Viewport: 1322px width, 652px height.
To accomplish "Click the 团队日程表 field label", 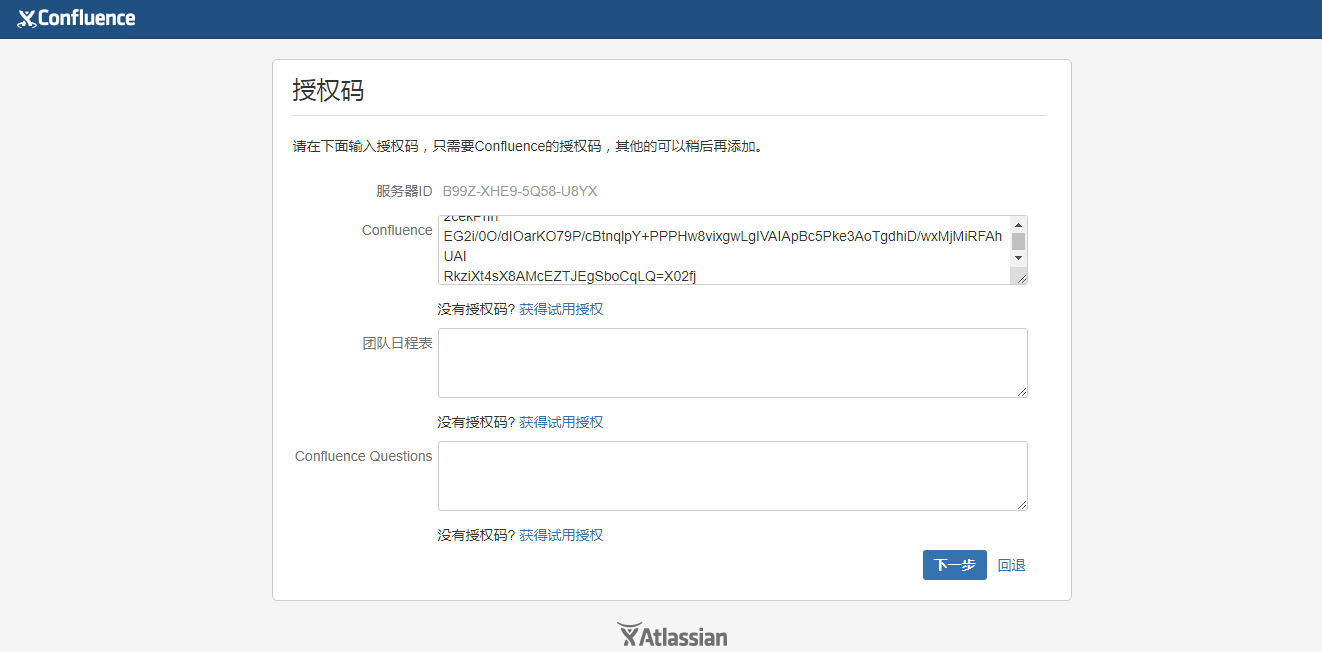I will pyautogui.click(x=397, y=343).
